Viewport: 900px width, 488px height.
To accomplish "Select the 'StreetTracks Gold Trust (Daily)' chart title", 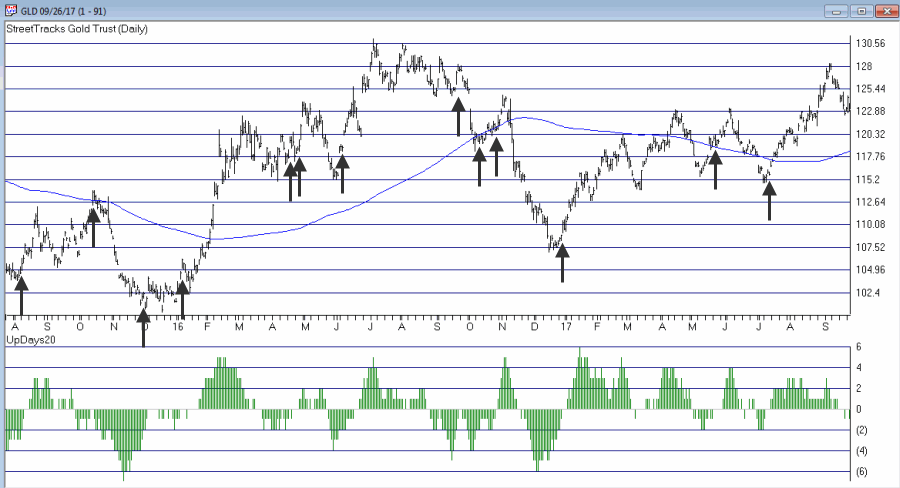I will [77, 29].
